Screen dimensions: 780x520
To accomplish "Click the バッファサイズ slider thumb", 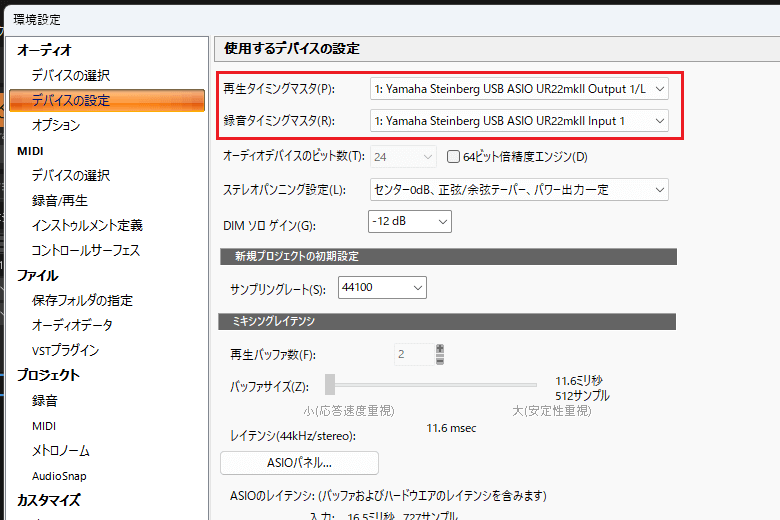I will [x=329, y=385].
